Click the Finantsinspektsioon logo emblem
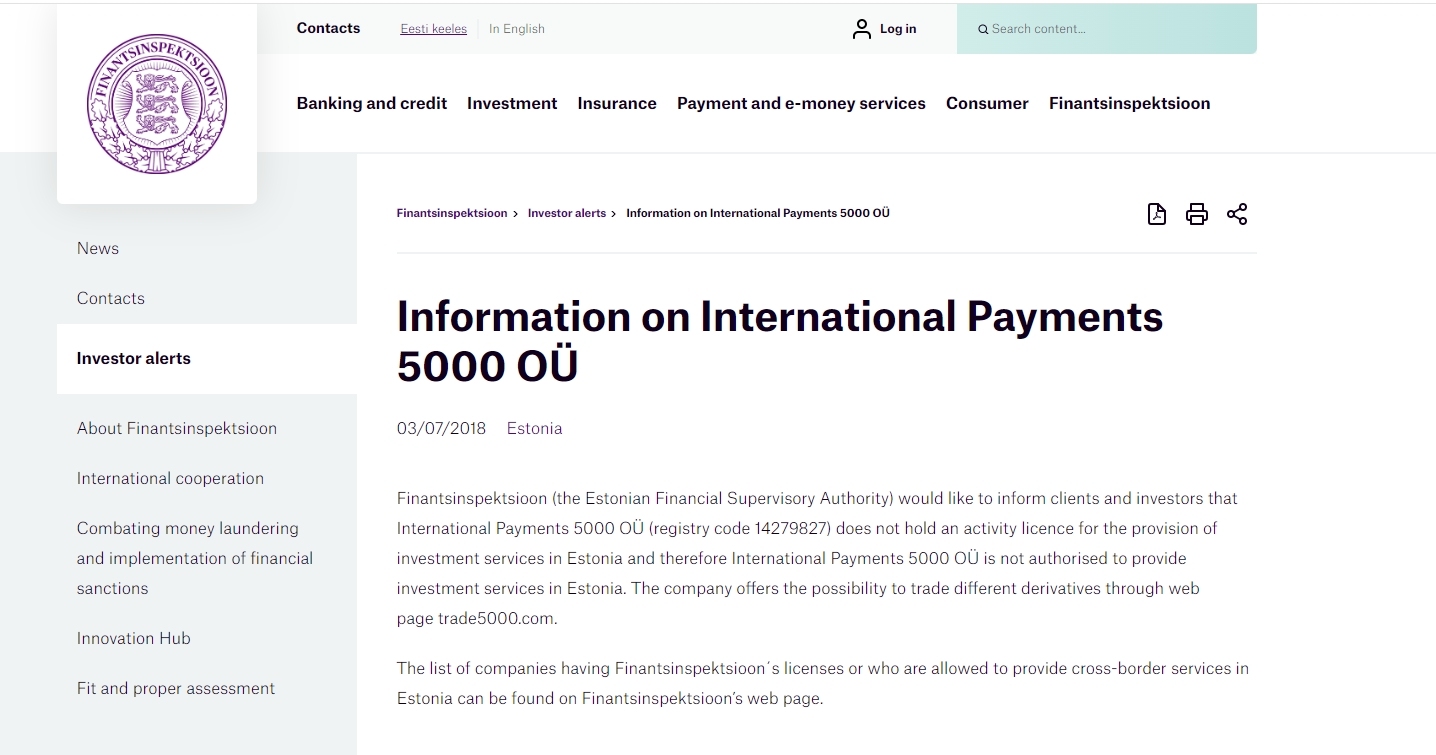The image size is (1436, 755). (x=157, y=104)
